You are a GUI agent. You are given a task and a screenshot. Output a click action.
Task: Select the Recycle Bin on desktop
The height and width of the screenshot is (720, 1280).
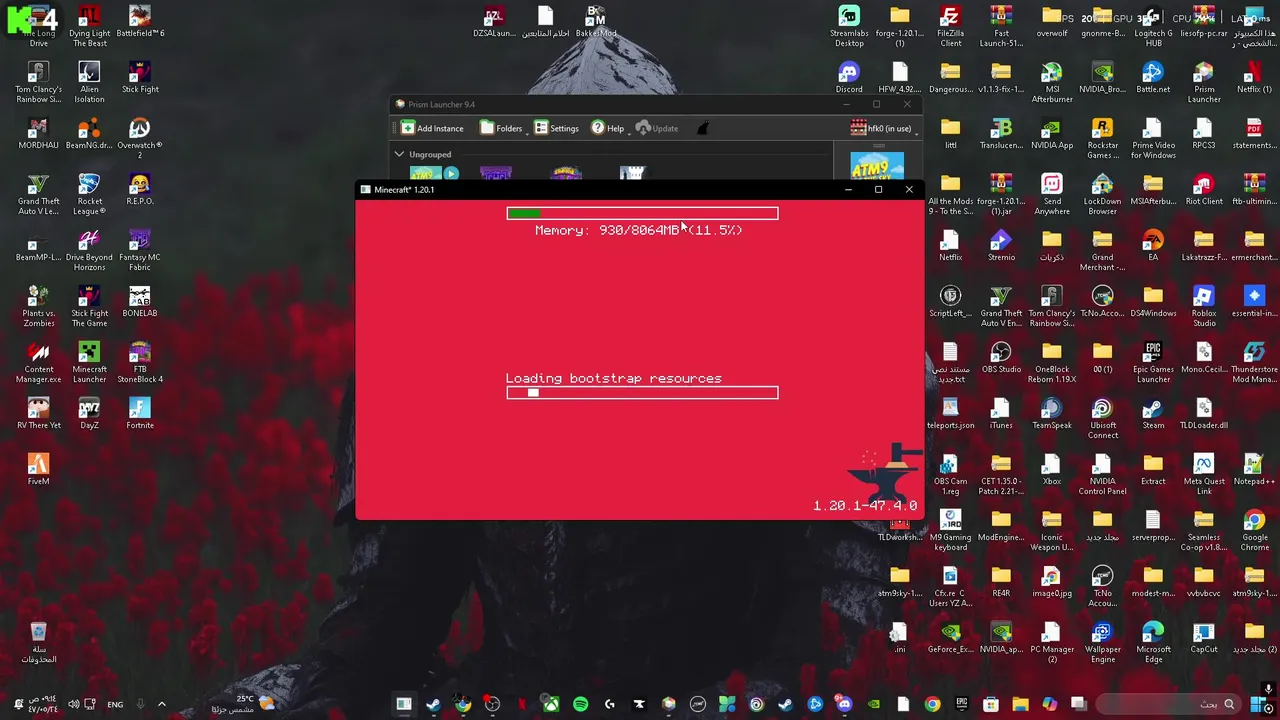(38, 643)
